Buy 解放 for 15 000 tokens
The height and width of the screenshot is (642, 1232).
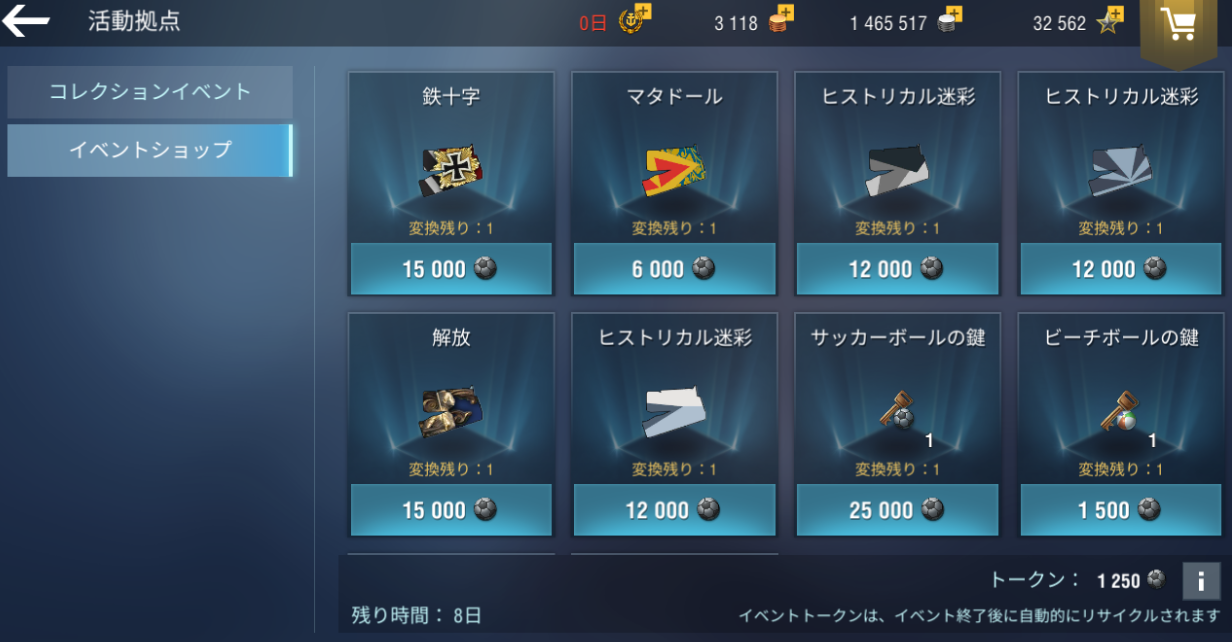[451, 510]
